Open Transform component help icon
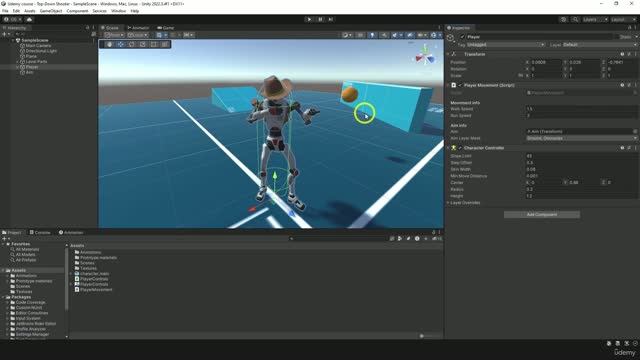The width and height of the screenshot is (640, 360). (622, 54)
